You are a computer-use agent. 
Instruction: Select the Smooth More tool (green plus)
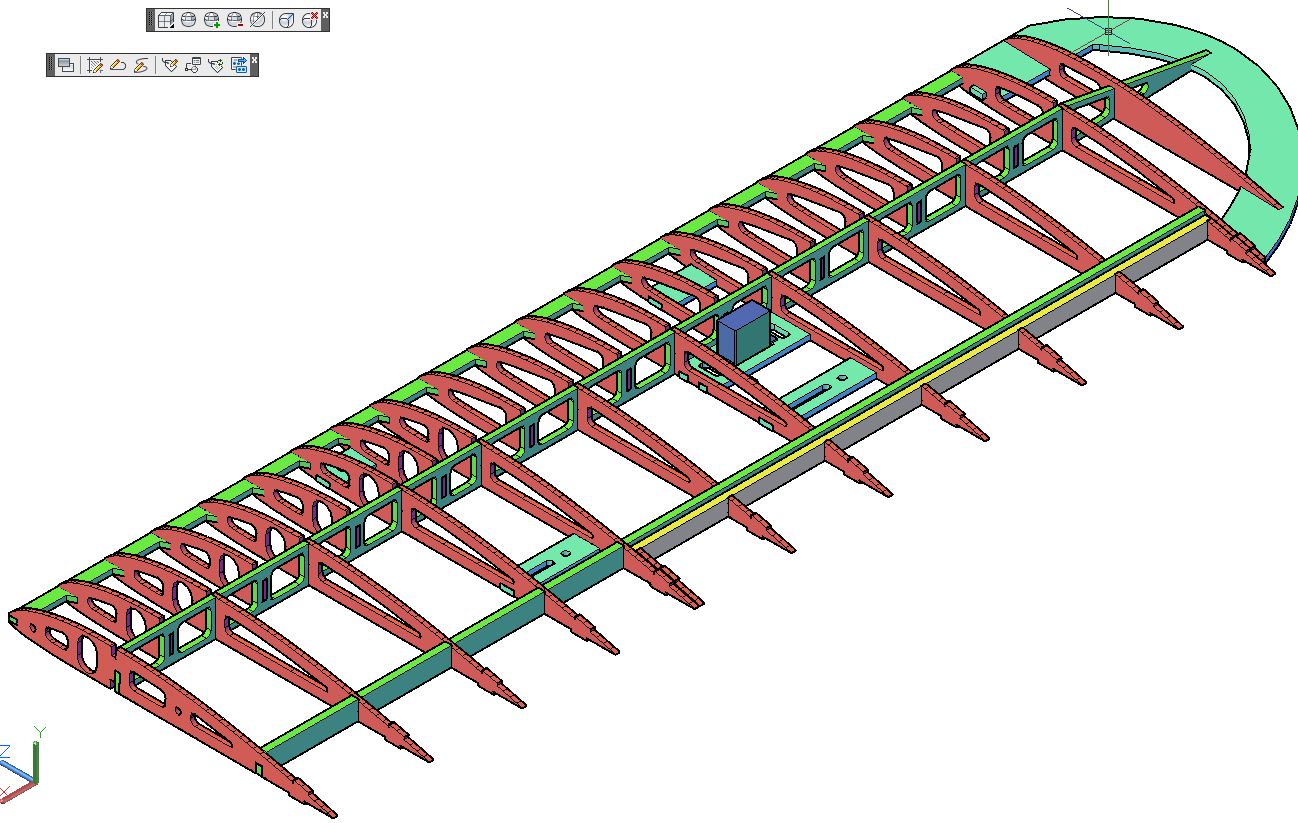[x=211, y=20]
